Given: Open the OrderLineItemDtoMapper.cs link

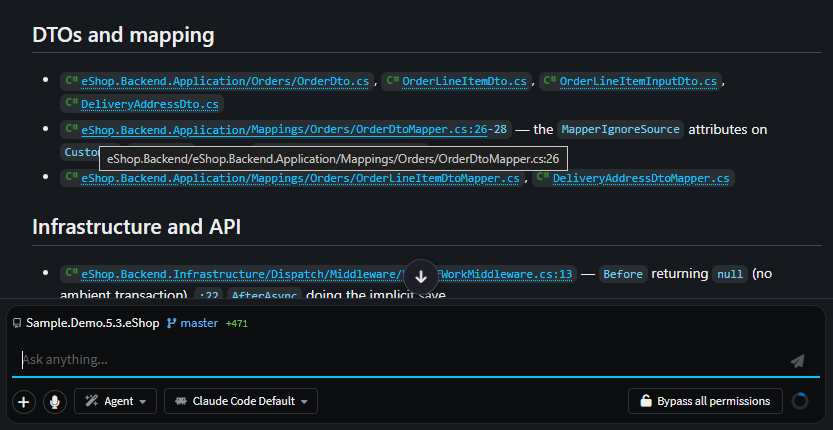Looking at the screenshot, I should (300, 178).
